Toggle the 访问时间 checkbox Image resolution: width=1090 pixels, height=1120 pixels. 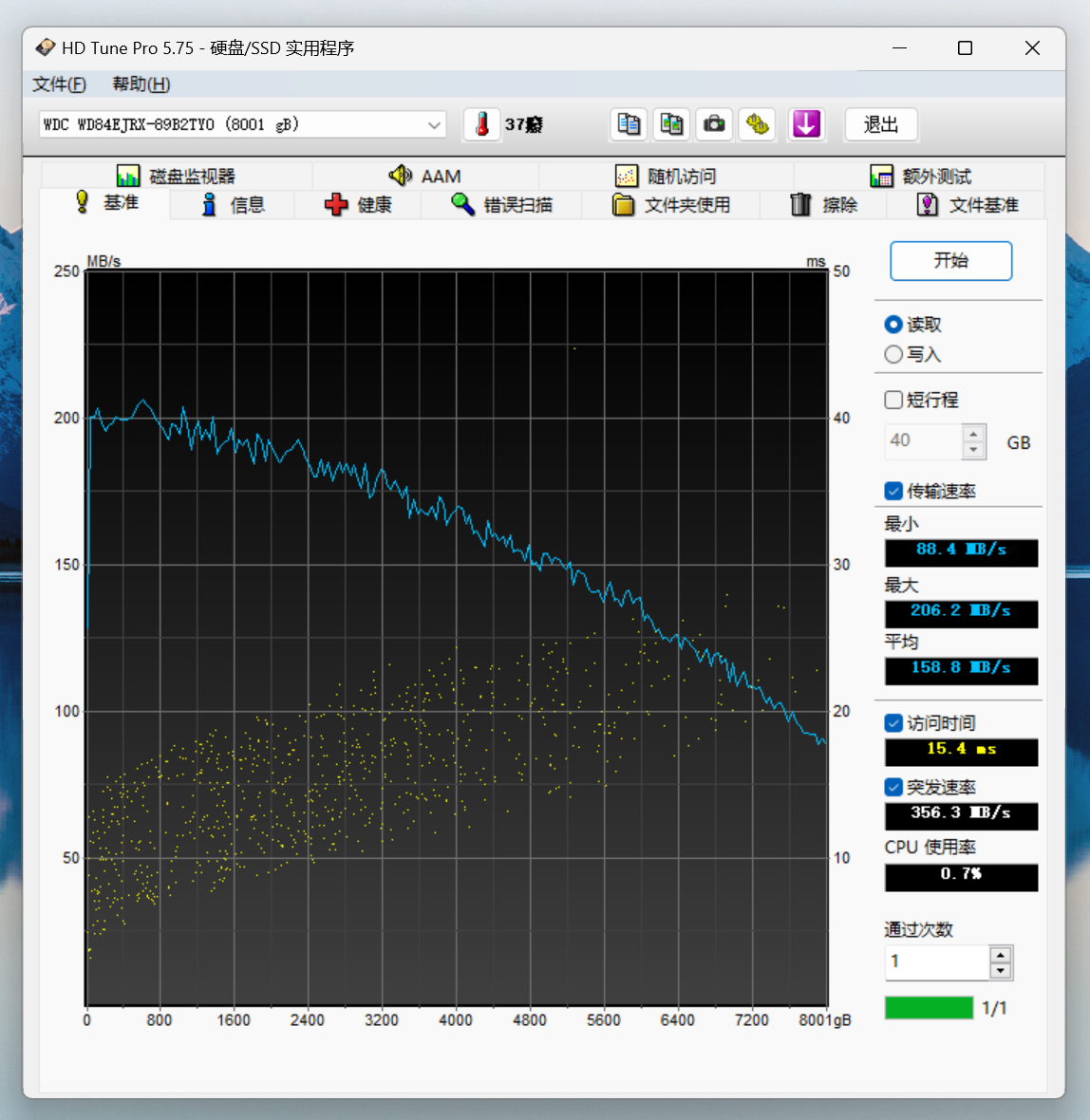coord(893,723)
